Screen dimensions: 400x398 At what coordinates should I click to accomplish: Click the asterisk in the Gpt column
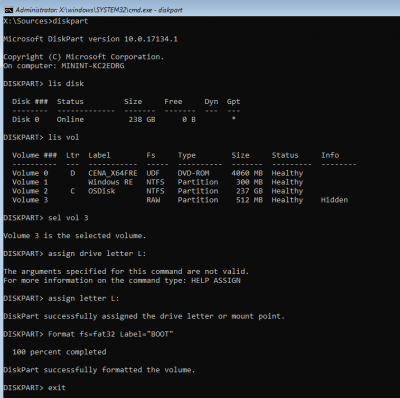click(x=234, y=118)
